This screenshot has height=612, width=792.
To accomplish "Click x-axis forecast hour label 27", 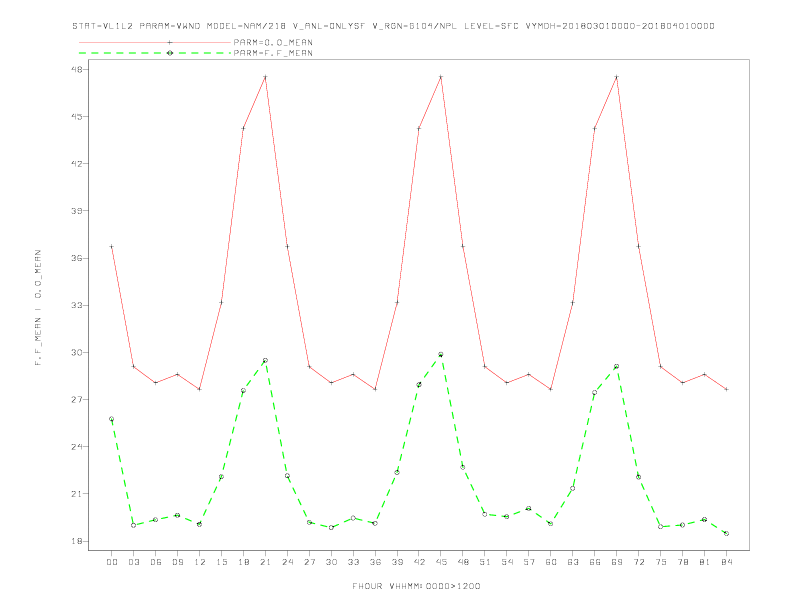I will tap(309, 562).
